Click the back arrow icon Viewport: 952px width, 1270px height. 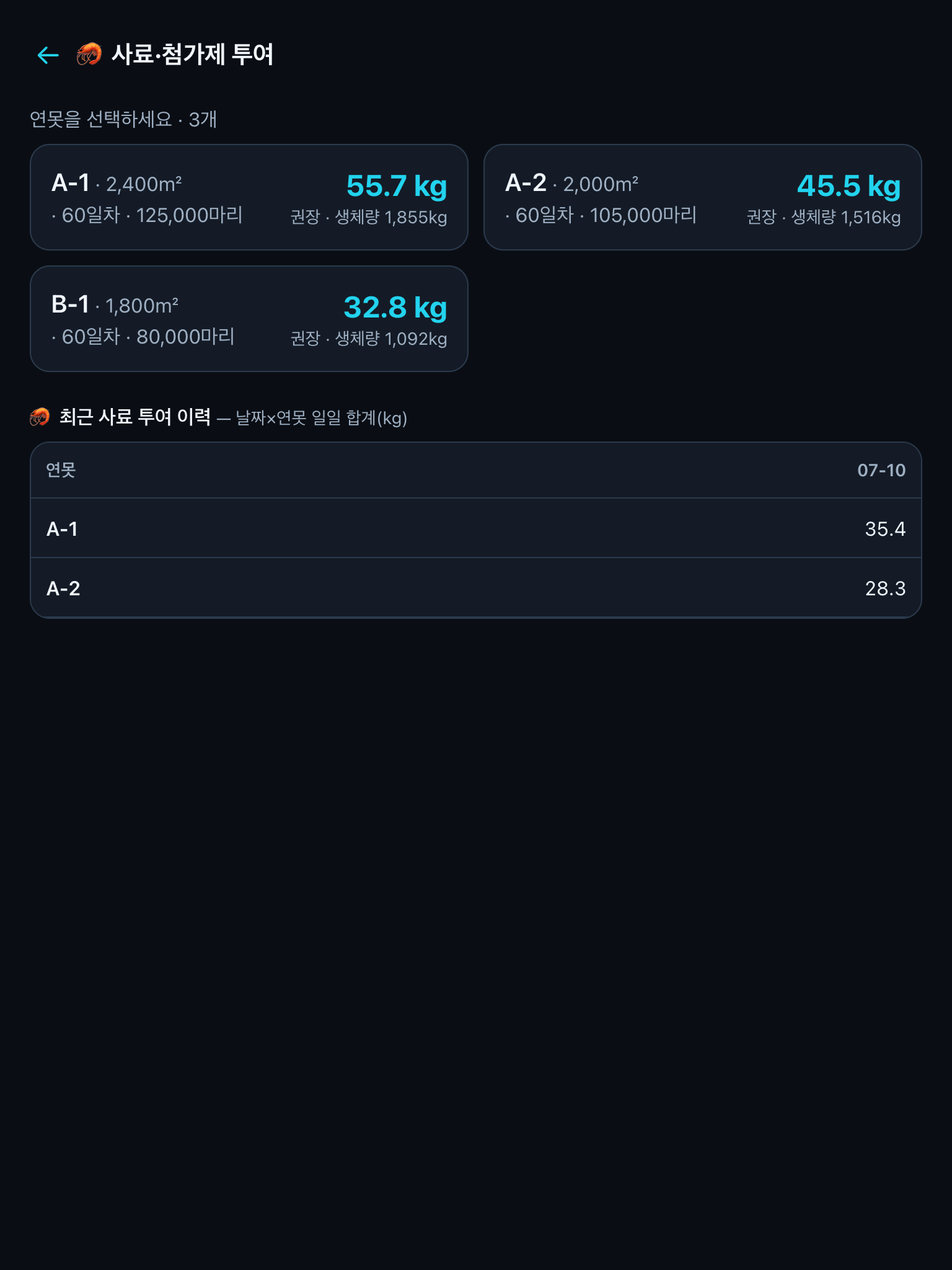(48, 55)
